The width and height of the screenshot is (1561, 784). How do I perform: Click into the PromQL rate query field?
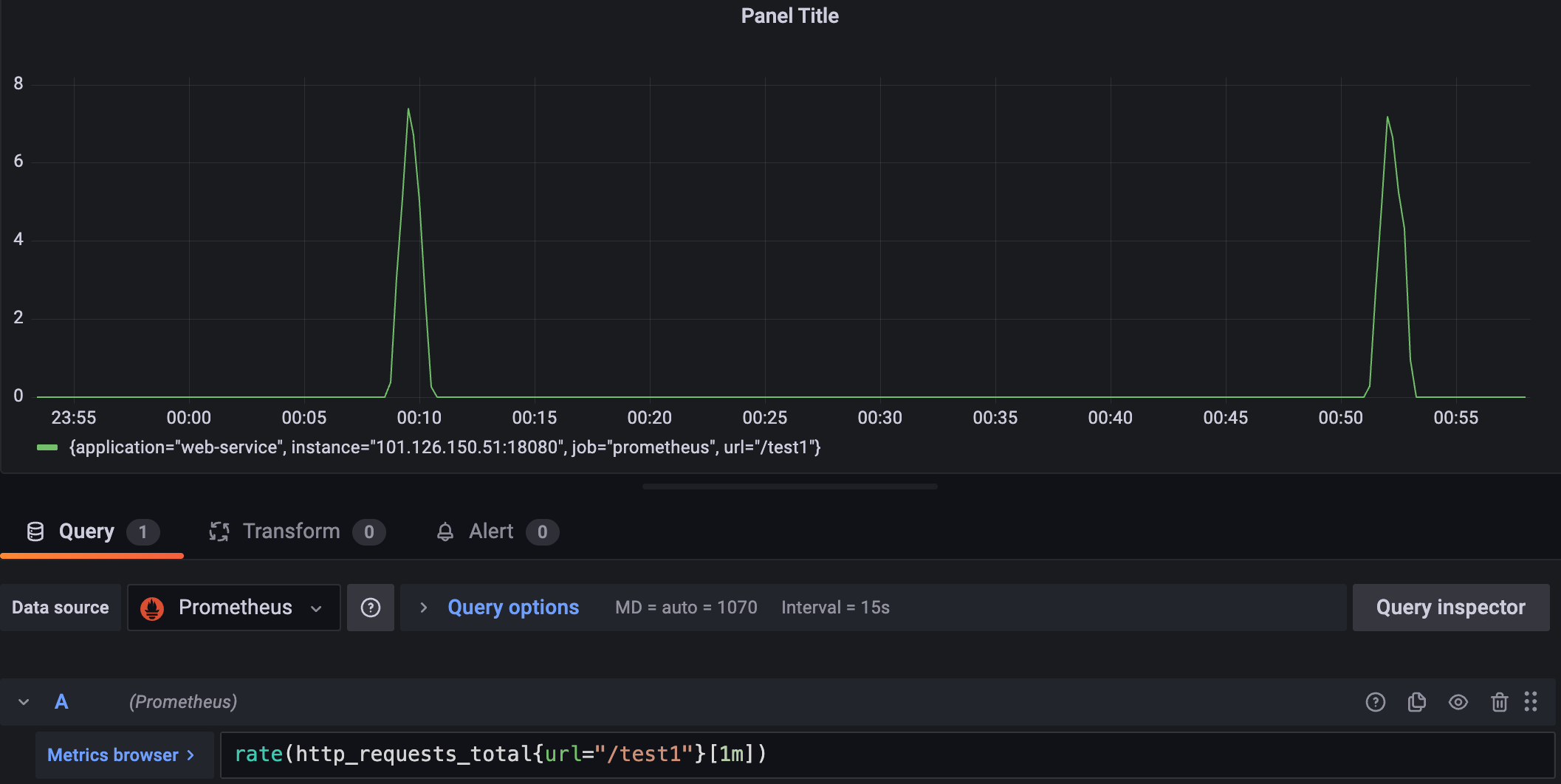(886, 754)
